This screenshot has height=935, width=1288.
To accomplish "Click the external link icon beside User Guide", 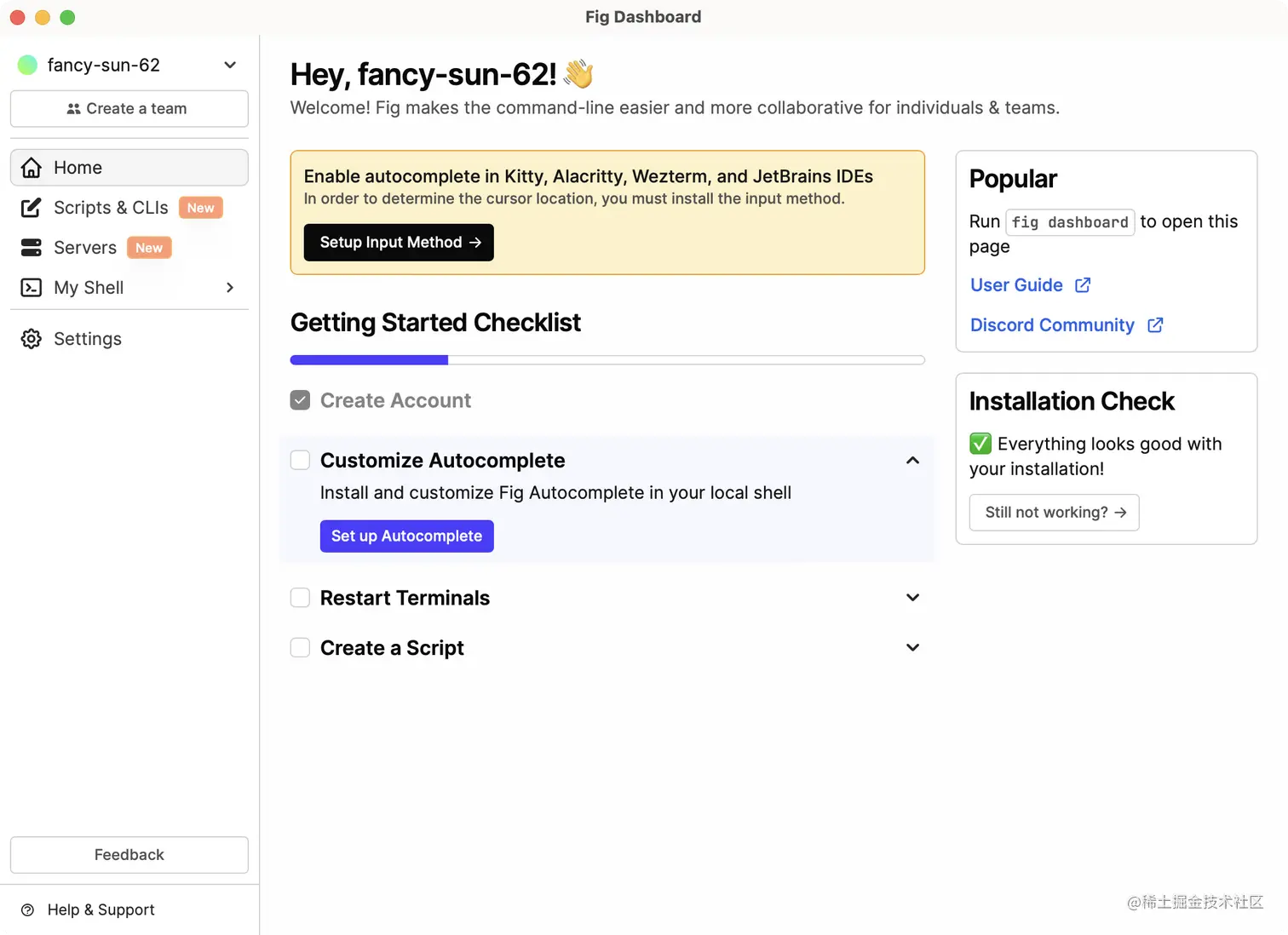I will point(1083,285).
